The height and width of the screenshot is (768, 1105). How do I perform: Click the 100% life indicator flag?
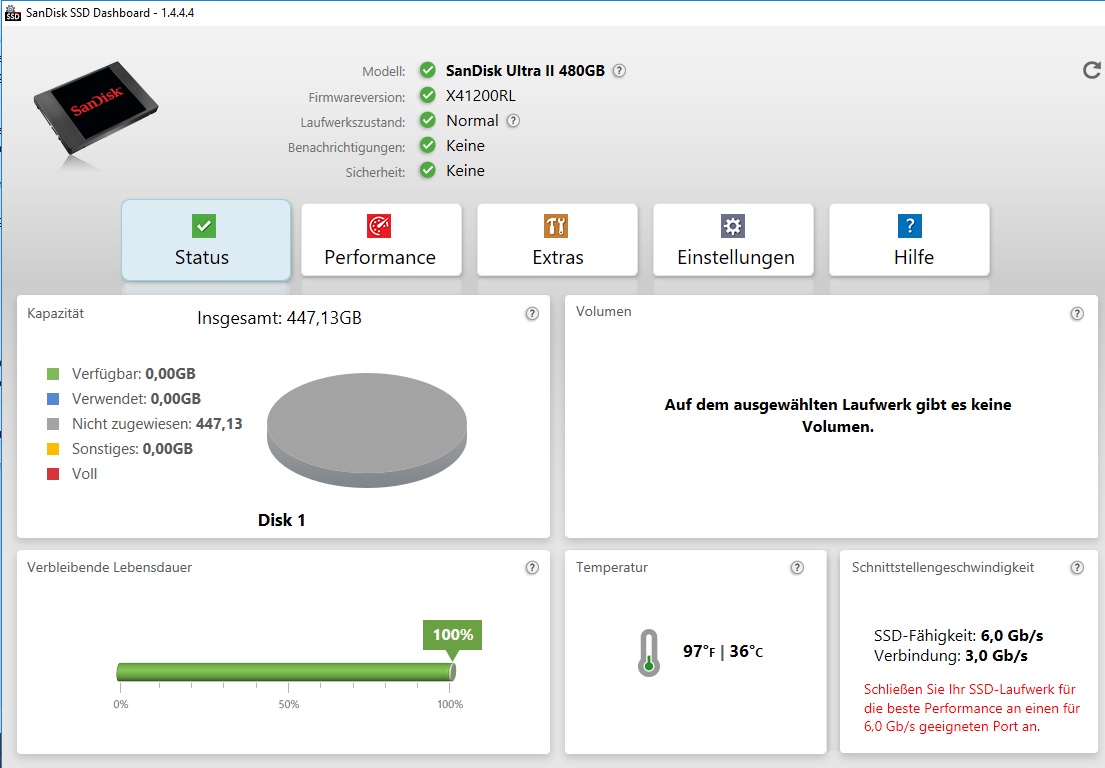(452, 637)
